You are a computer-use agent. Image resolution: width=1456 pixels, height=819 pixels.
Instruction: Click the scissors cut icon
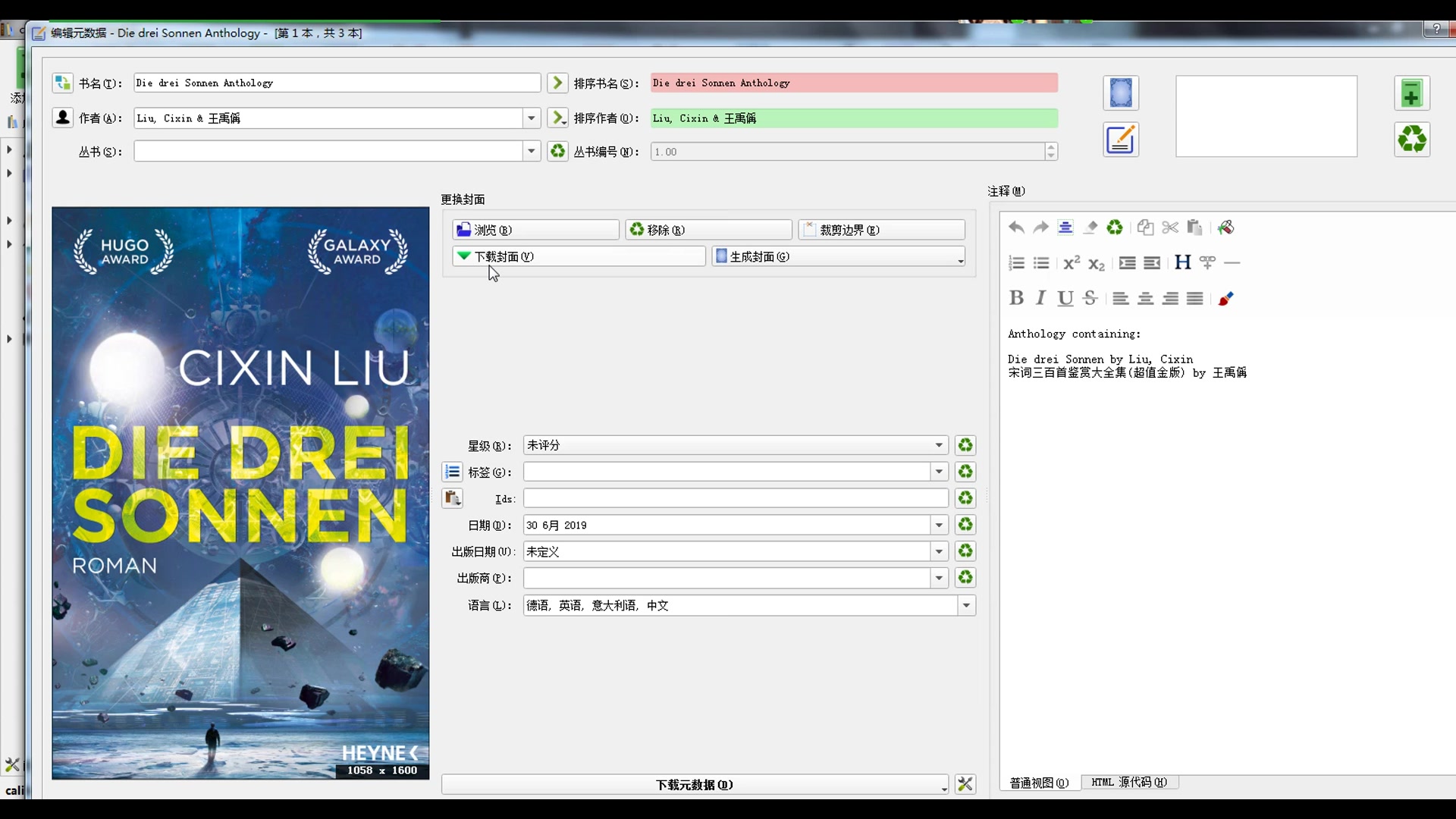[x=1170, y=227]
